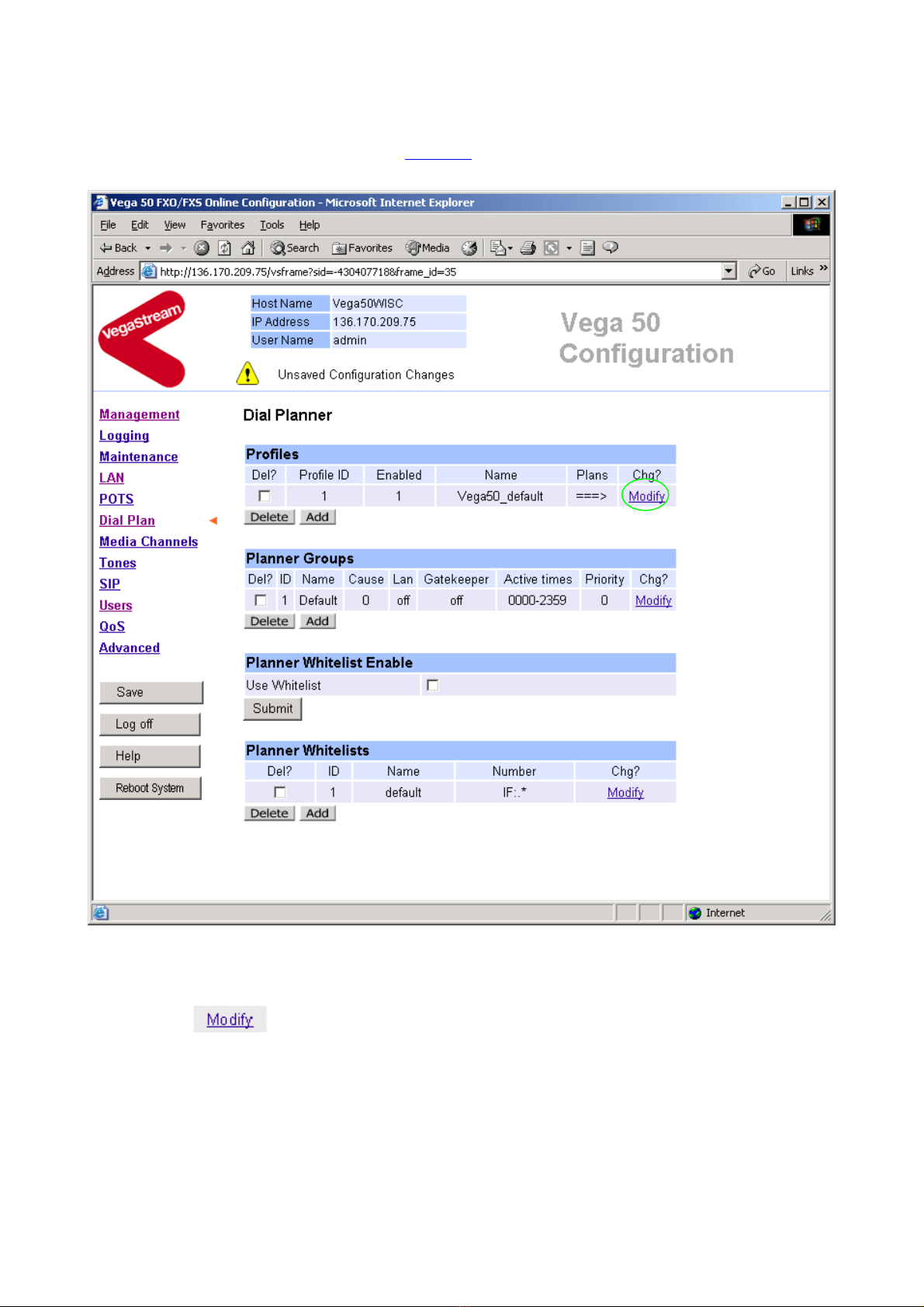Image resolution: width=924 pixels, height=1307 pixels.
Task: Click the Messenger toolbar icon
Action: [611, 247]
